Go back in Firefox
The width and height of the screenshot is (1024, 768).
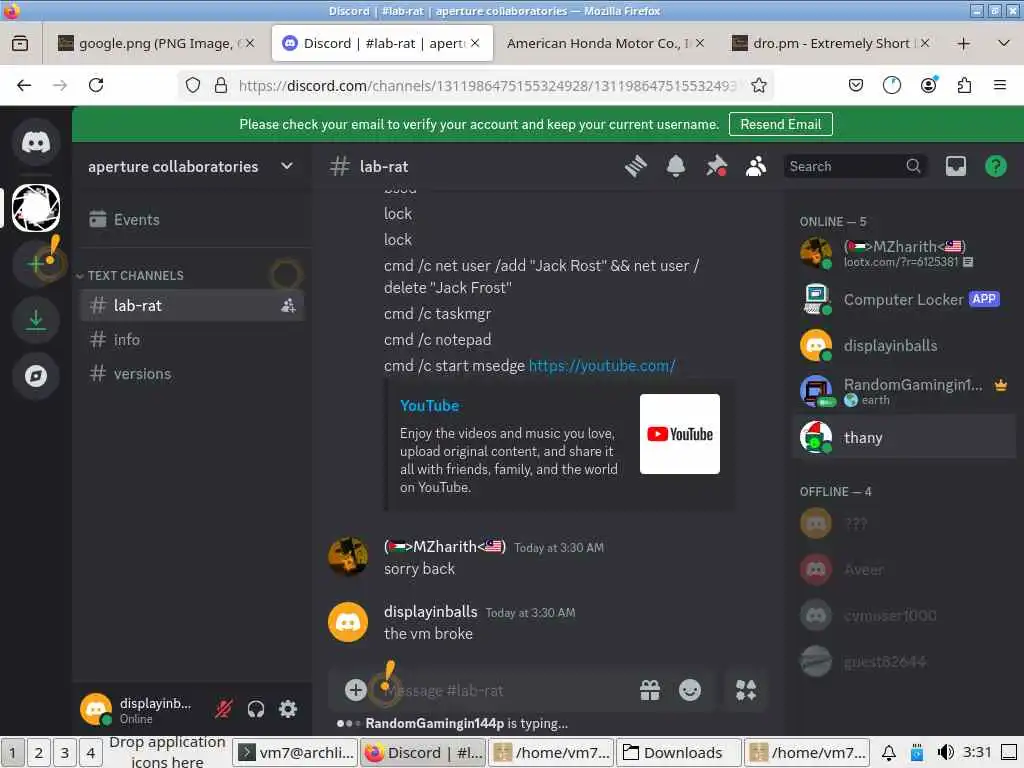(x=24, y=85)
